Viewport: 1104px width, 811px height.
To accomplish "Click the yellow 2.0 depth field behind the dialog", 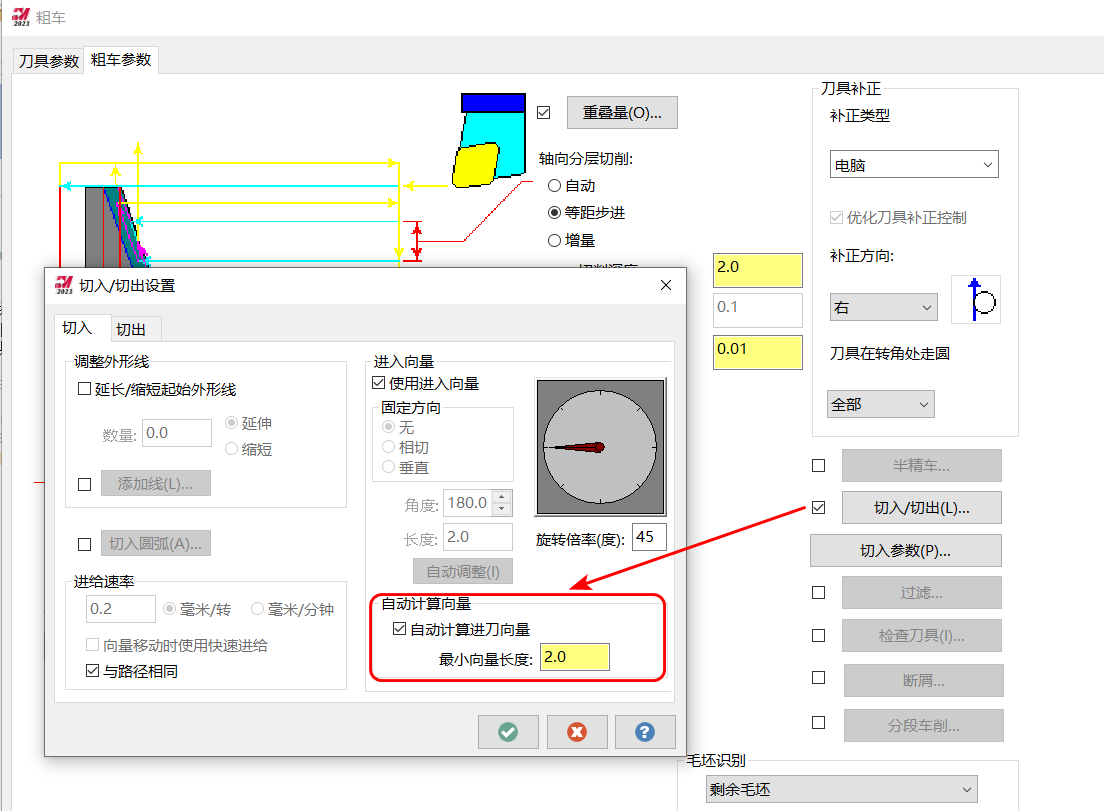I will point(758,270).
